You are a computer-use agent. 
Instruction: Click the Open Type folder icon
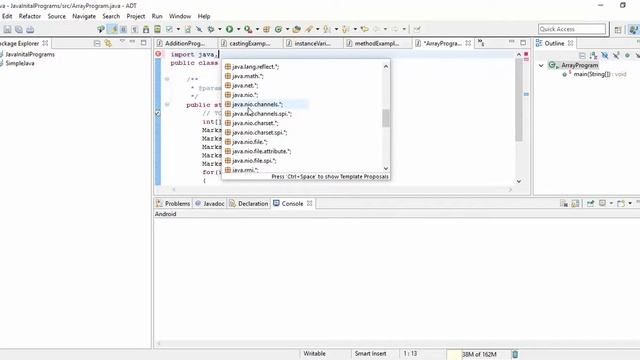297,29
